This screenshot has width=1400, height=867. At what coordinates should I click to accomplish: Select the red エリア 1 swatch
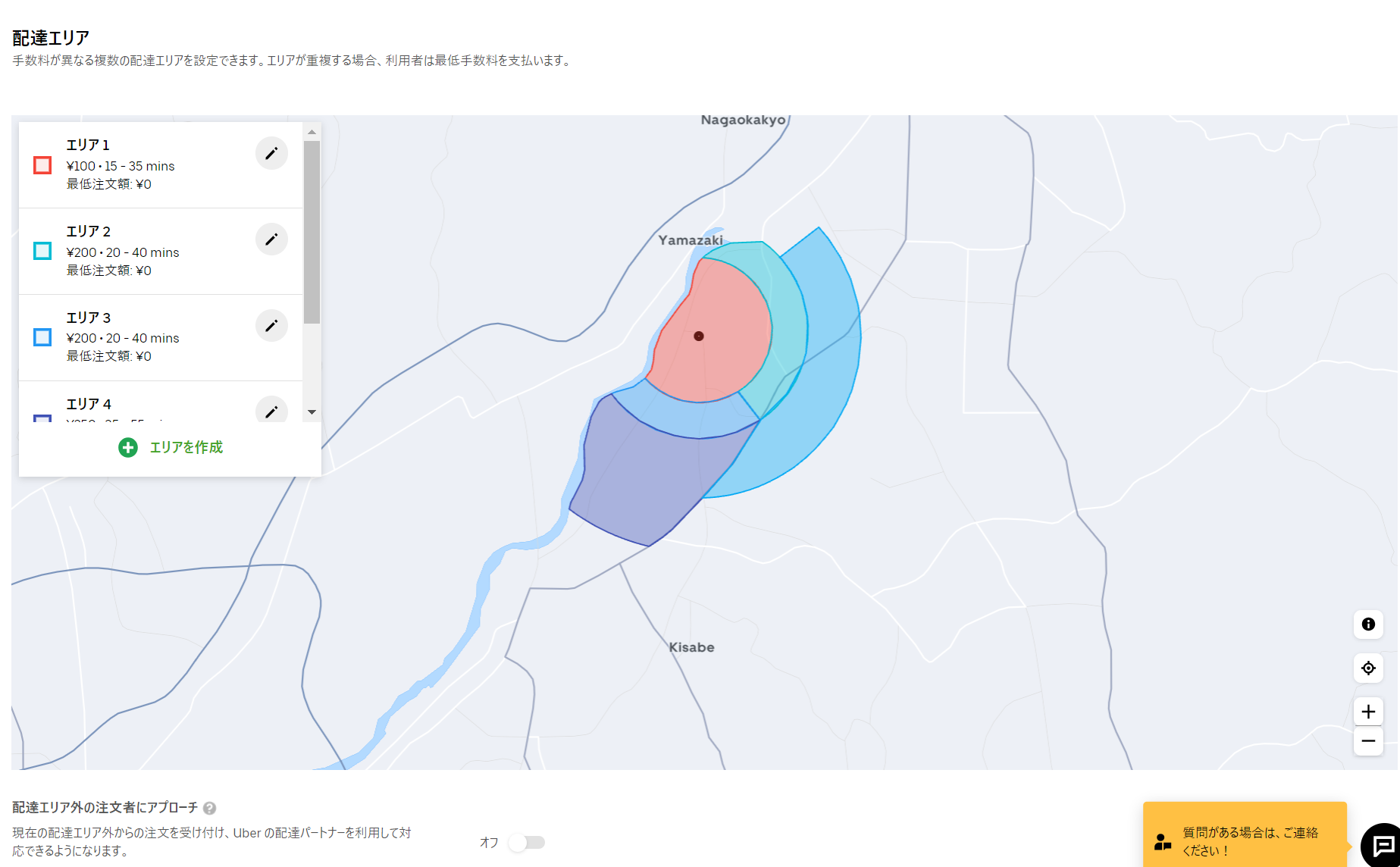42,165
